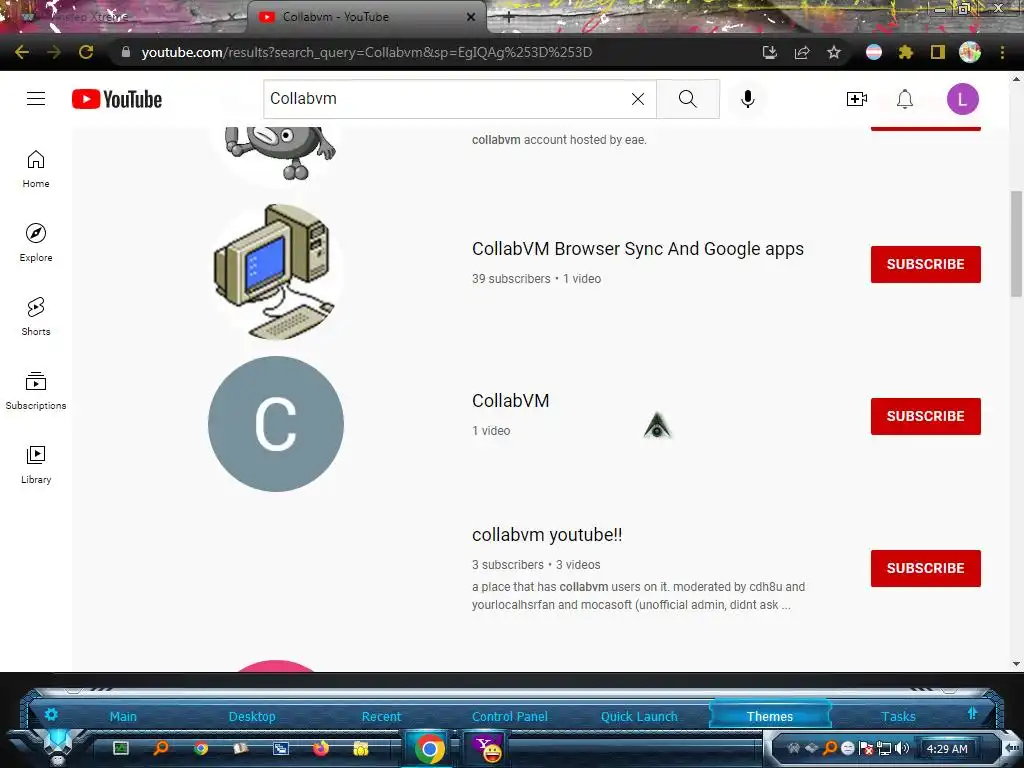The width and height of the screenshot is (1024, 768).
Task: Click the retro computer channel avatar
Action: pyautogui.click(x=276, y=272)
